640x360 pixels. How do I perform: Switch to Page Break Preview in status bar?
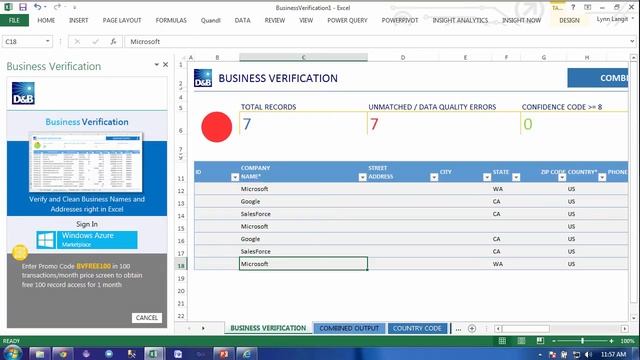[540, 341]
